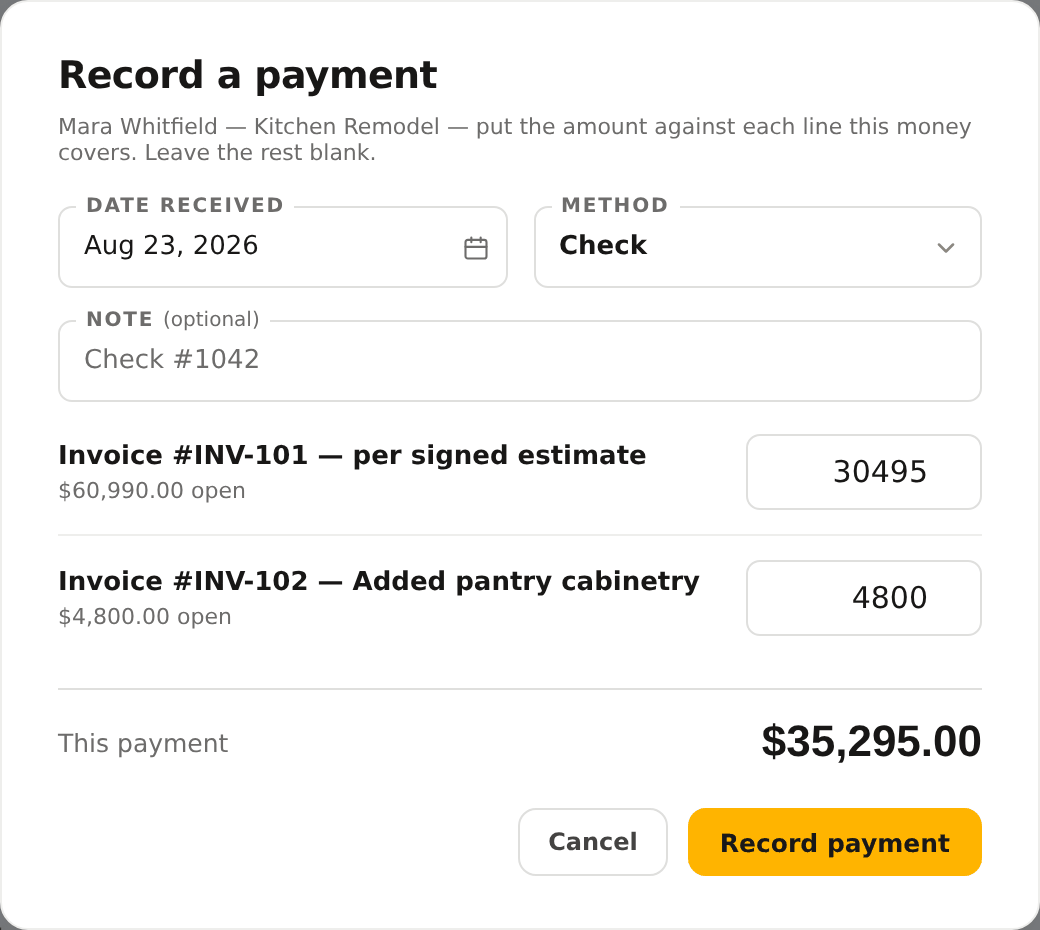Cancel the payment dialog
1040x930 pixels.
click(592, 842)
